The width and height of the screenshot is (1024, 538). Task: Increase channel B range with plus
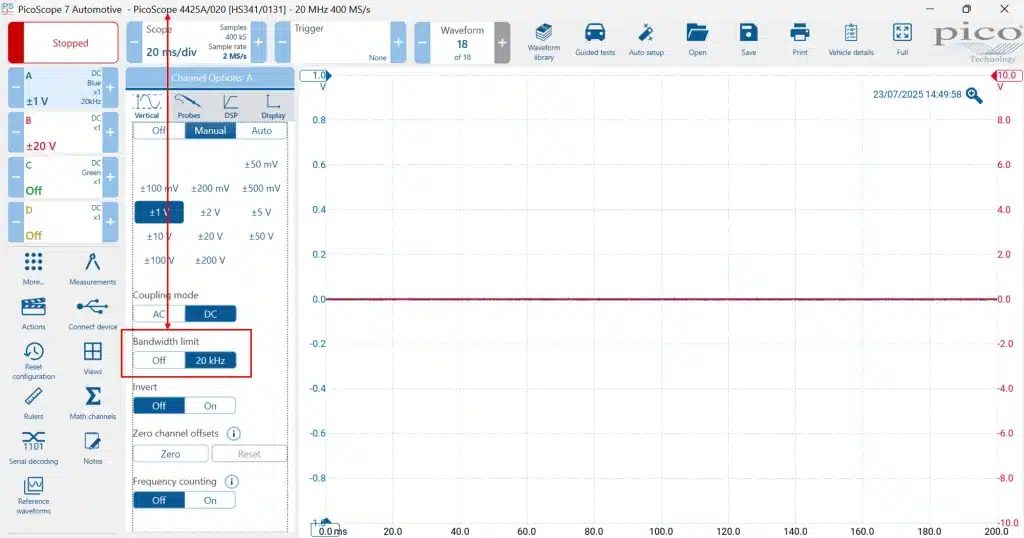click(110, 132)
